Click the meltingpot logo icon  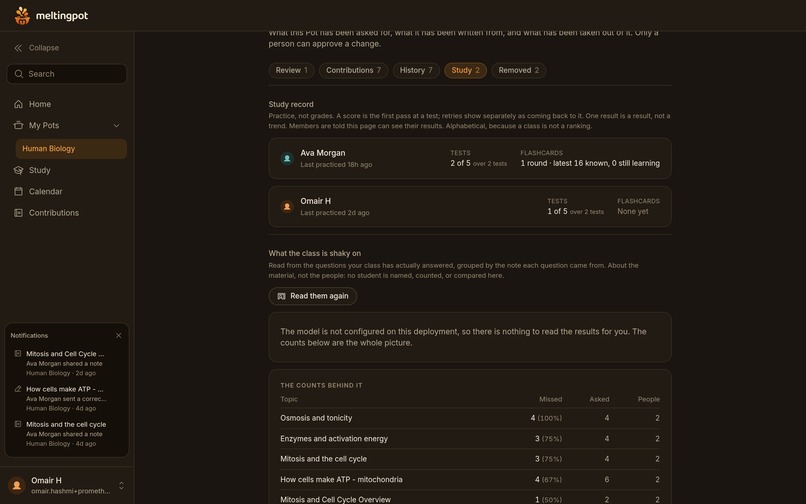coord(22,15)
